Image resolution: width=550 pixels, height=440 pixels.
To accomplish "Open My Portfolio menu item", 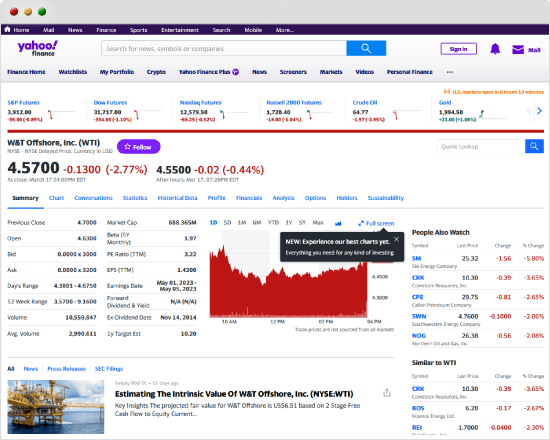I will click(117, 72).
